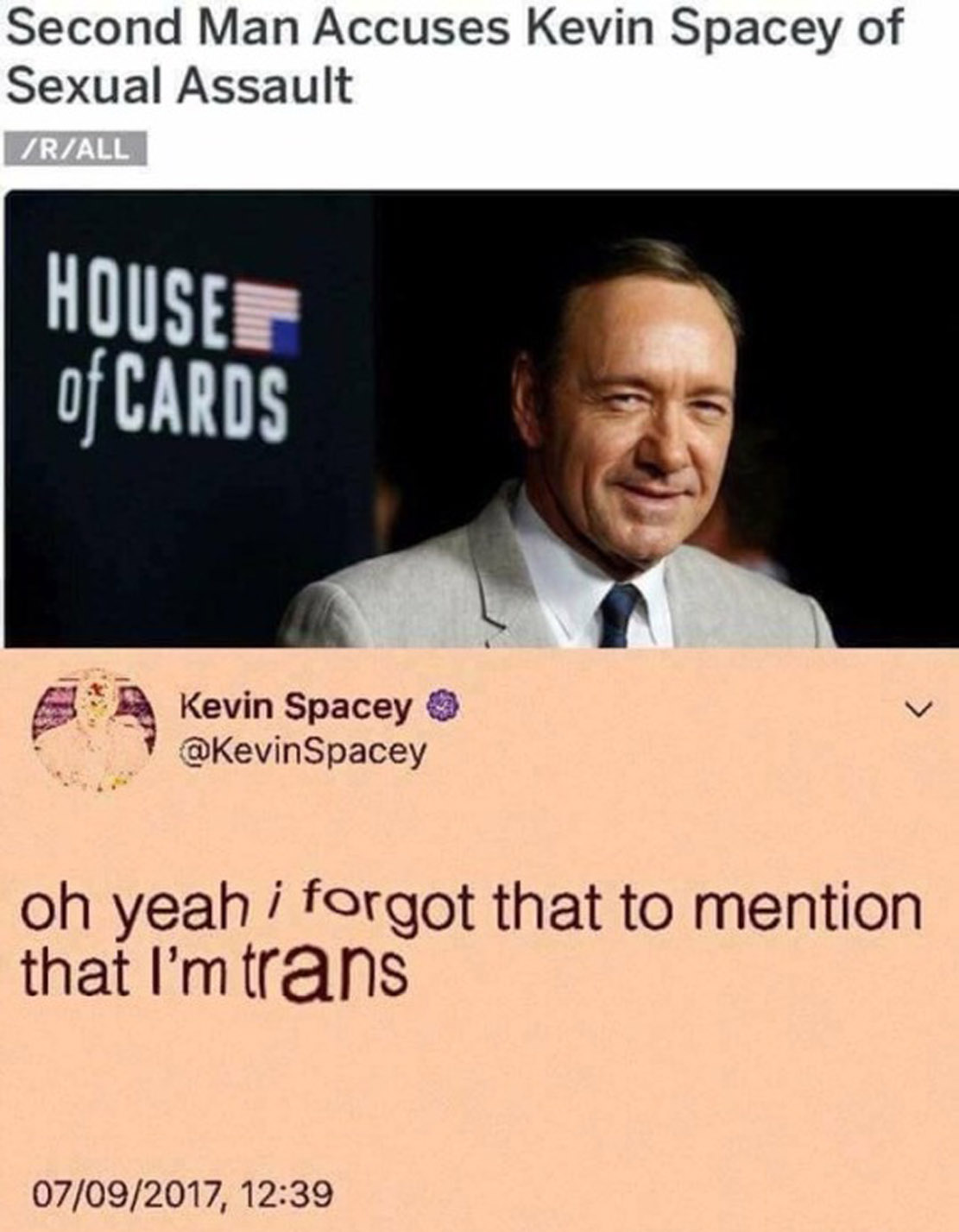This screenshot has width=959, height=1232.
Task: Select the /R/ALL tag label
Action: pyautogui.click(x=76, y=148)
